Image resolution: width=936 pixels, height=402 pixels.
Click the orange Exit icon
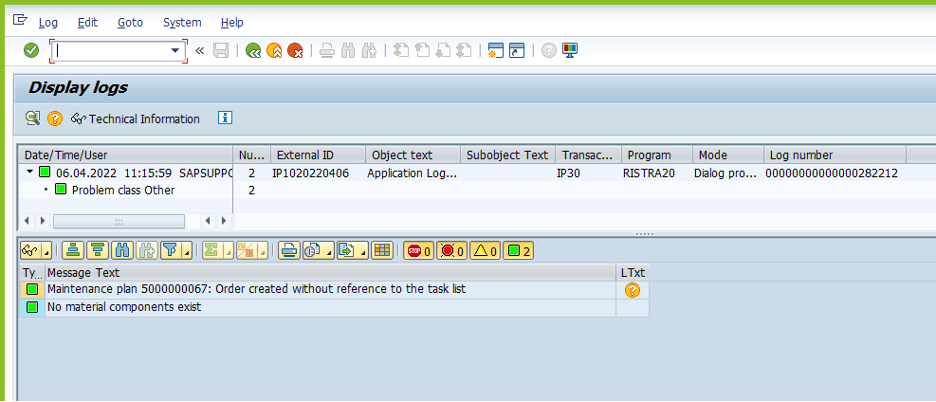(x=274, y=50)
